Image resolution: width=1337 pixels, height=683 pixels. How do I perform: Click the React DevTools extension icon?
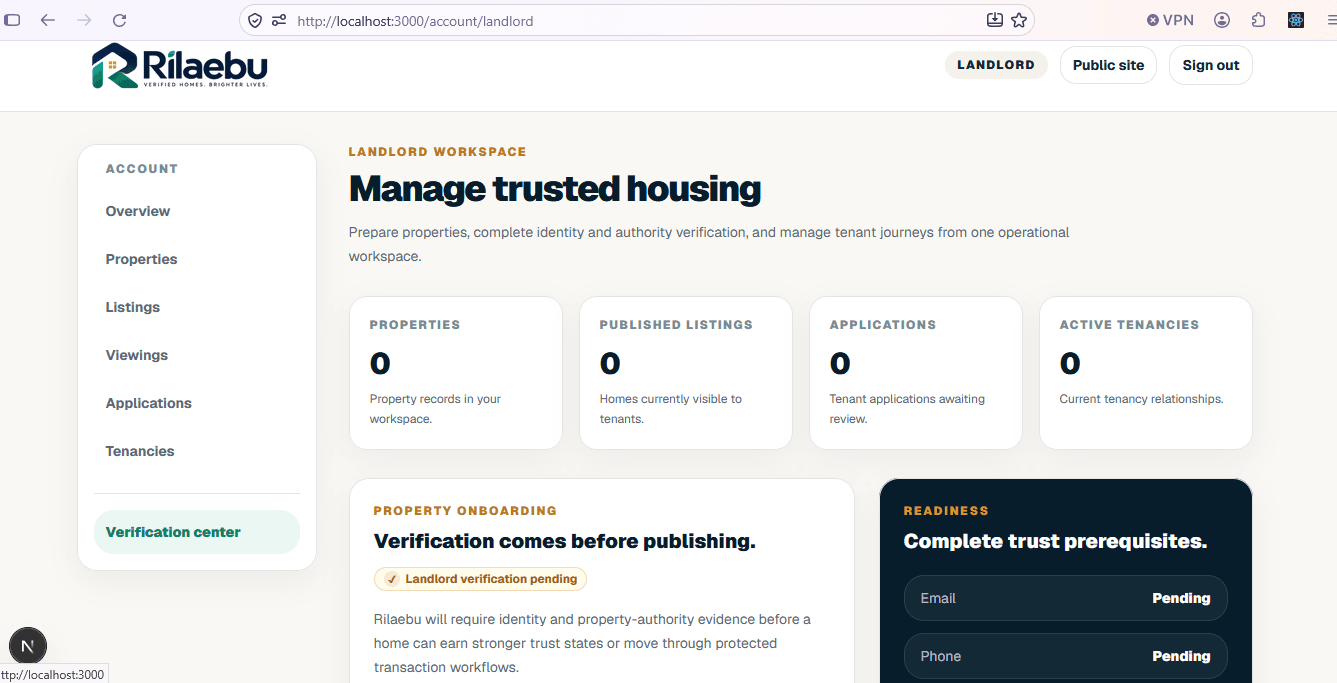tap(1296, 20)
